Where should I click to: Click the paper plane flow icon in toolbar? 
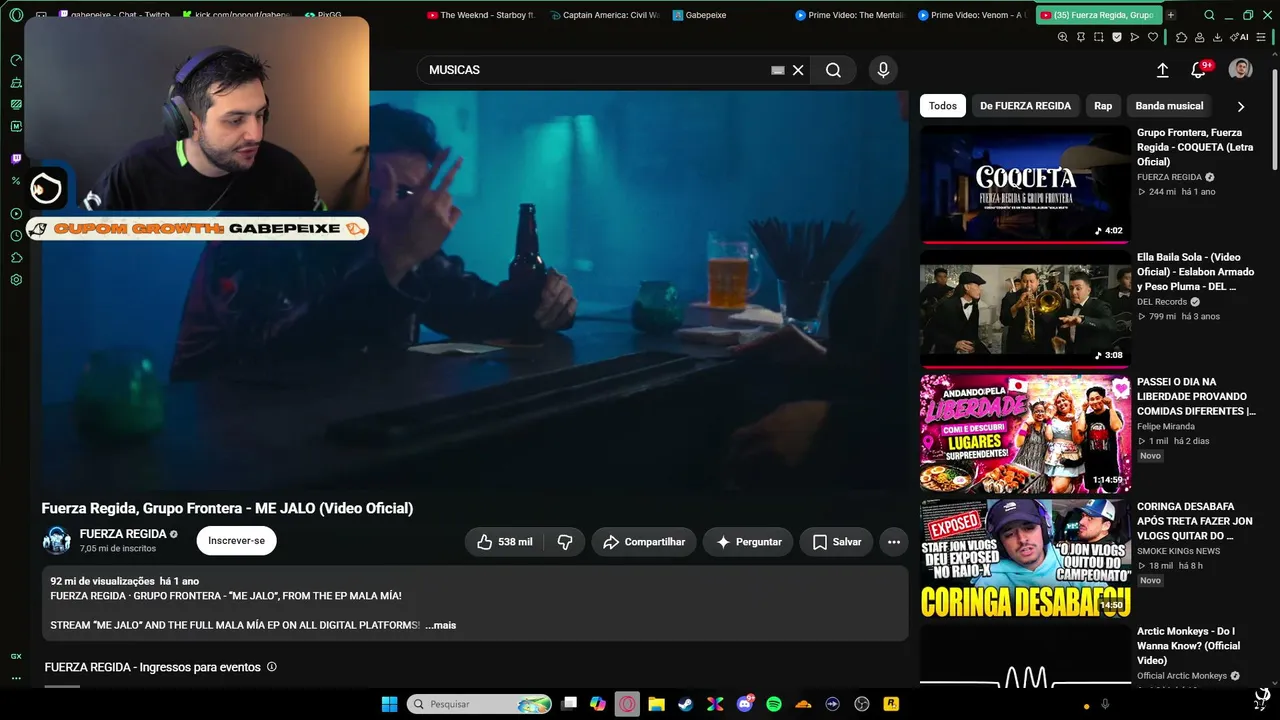1135,37
